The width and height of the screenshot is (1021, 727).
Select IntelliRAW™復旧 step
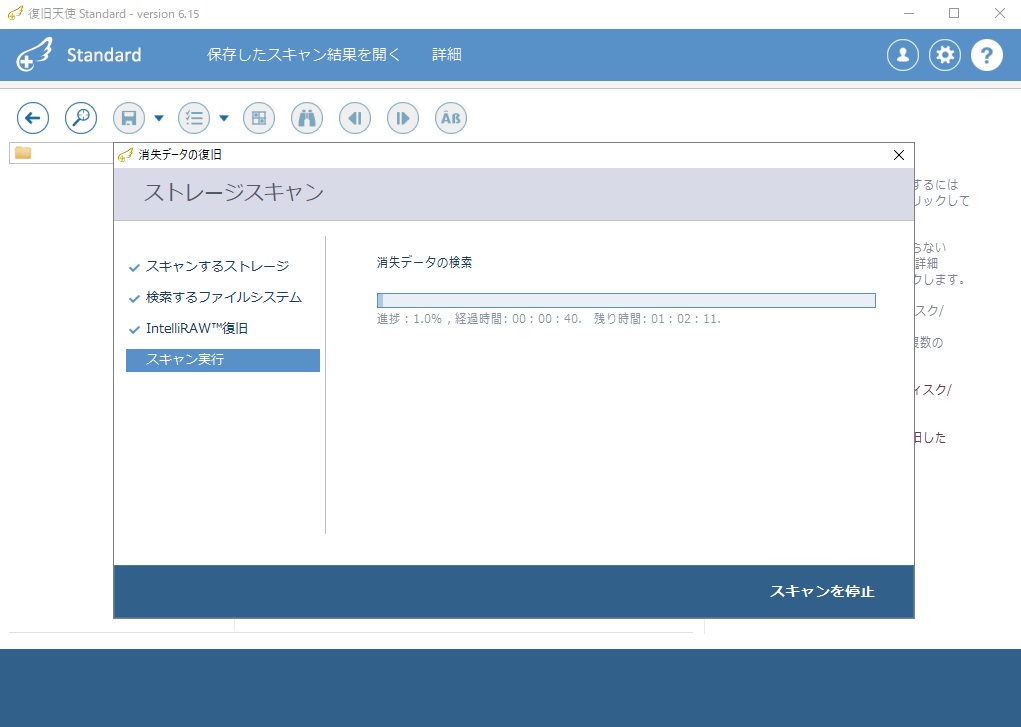click(x=197, y=328)
